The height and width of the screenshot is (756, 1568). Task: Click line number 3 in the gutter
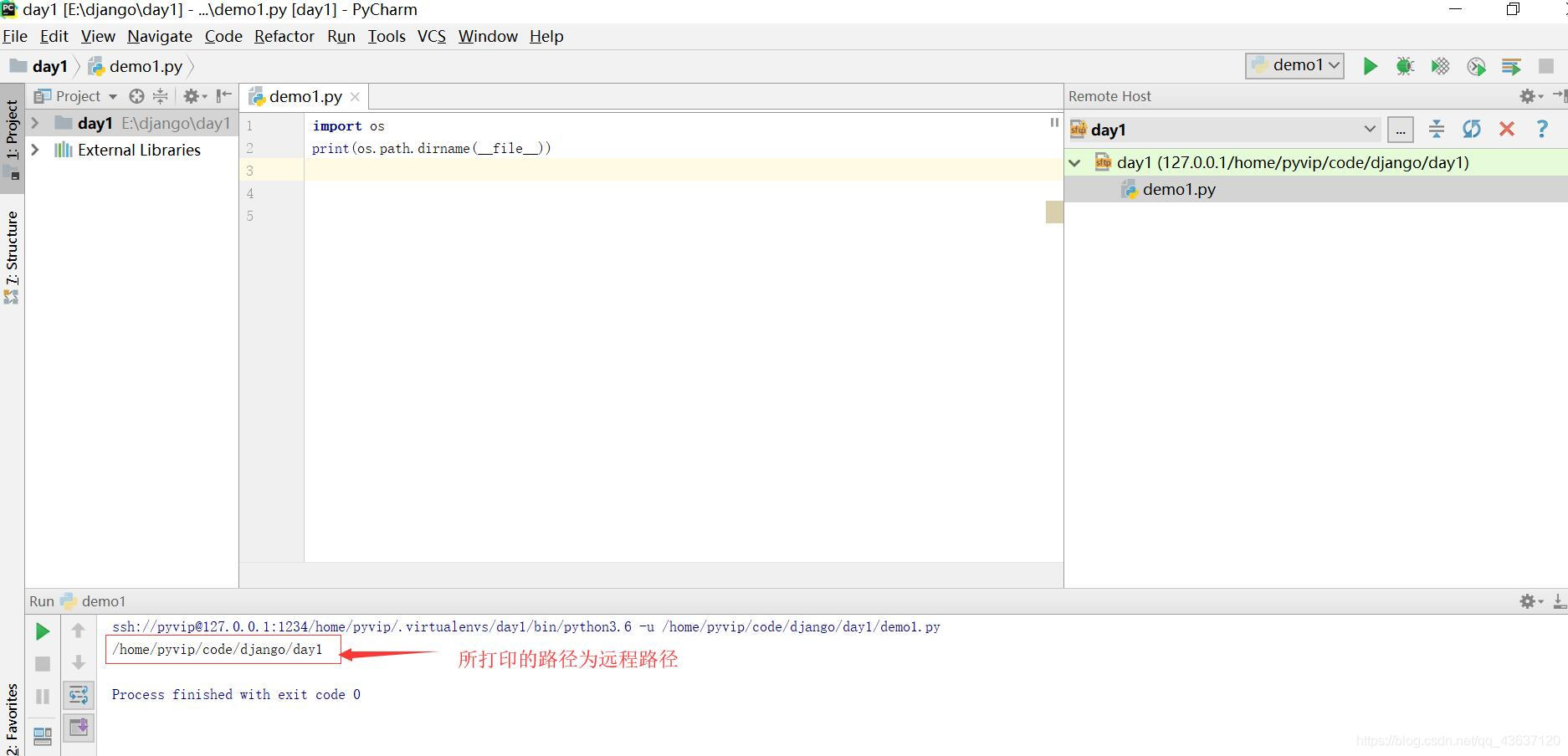click(x=249, y=171)
